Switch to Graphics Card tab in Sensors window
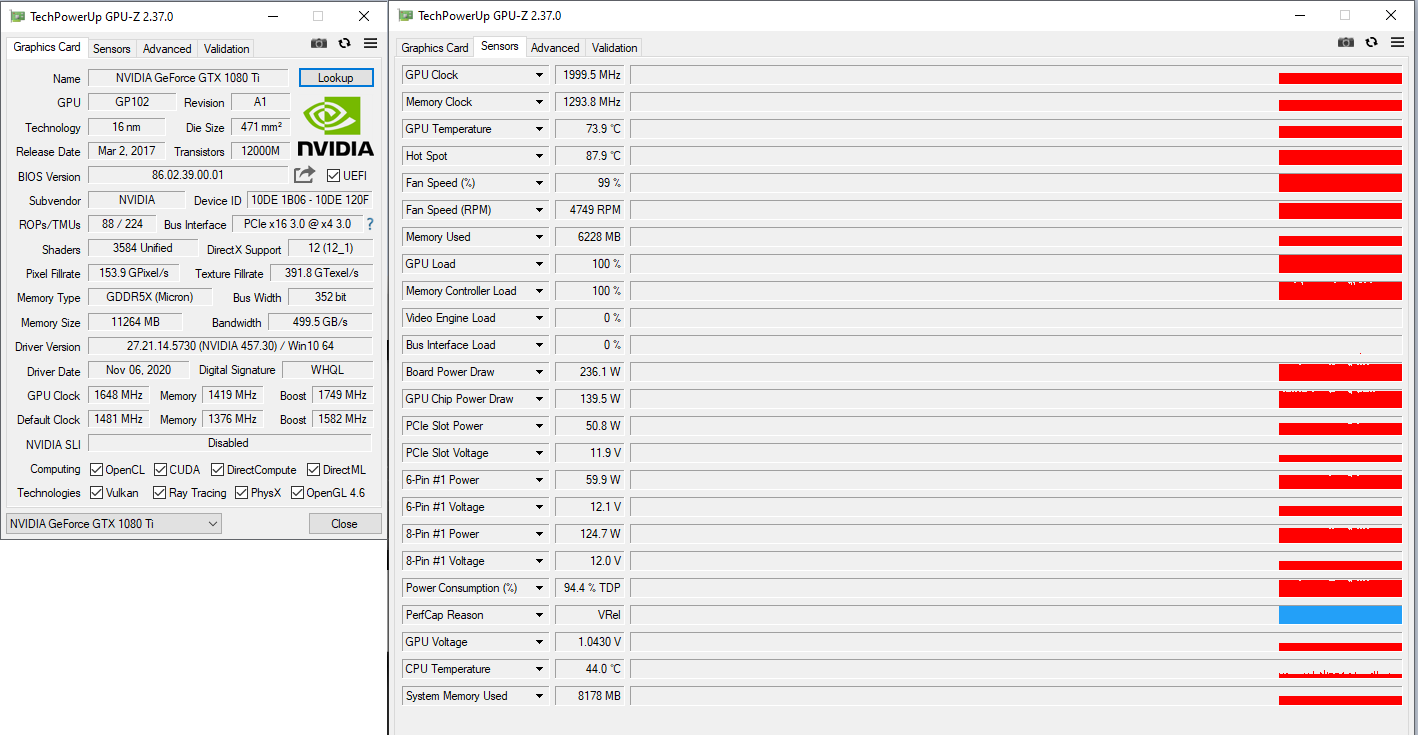This screenshot has width=1419, height=739. (x=435, y=47)
